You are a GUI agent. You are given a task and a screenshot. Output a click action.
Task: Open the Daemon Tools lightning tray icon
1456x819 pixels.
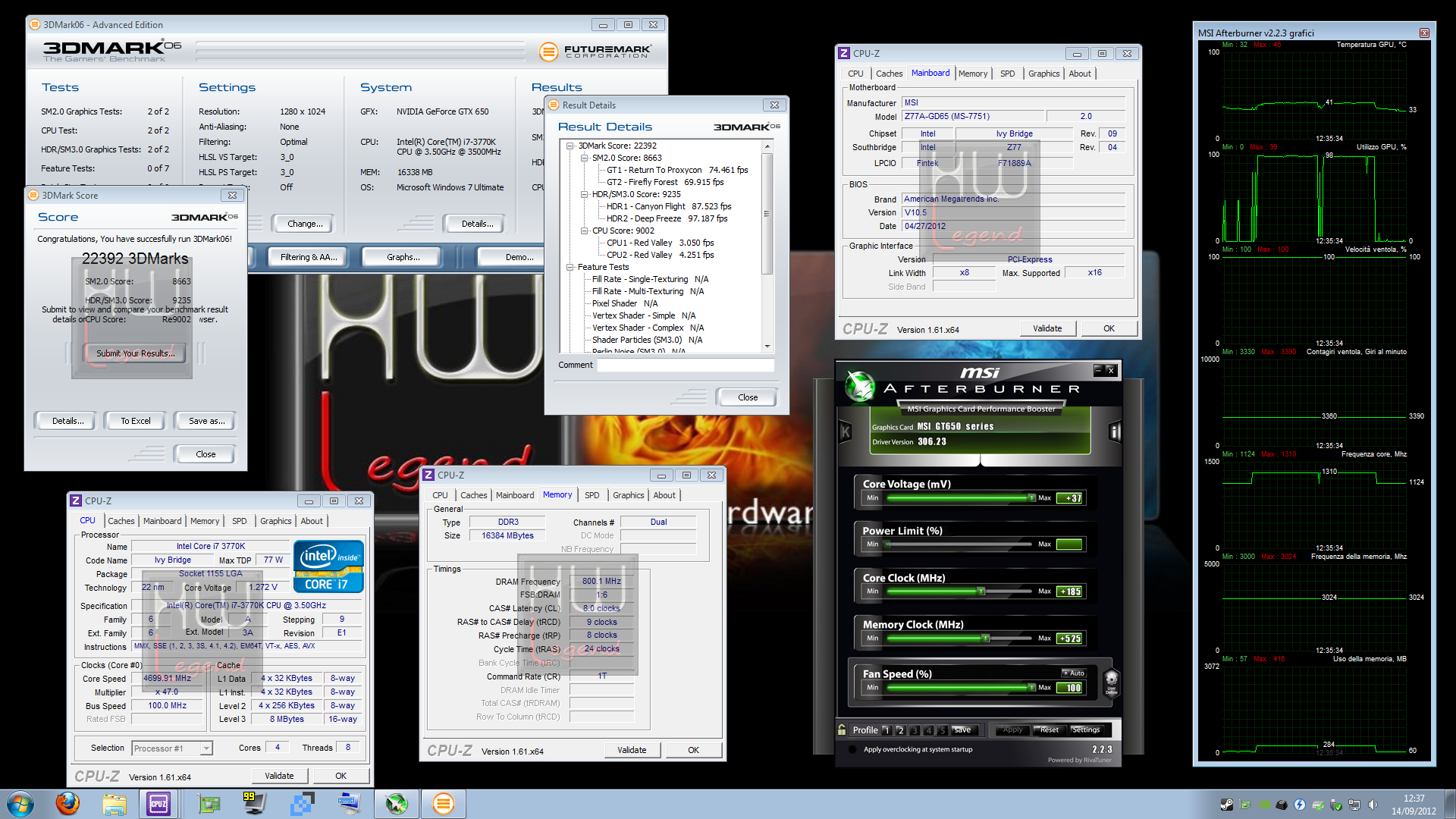tap(1300, 805)
